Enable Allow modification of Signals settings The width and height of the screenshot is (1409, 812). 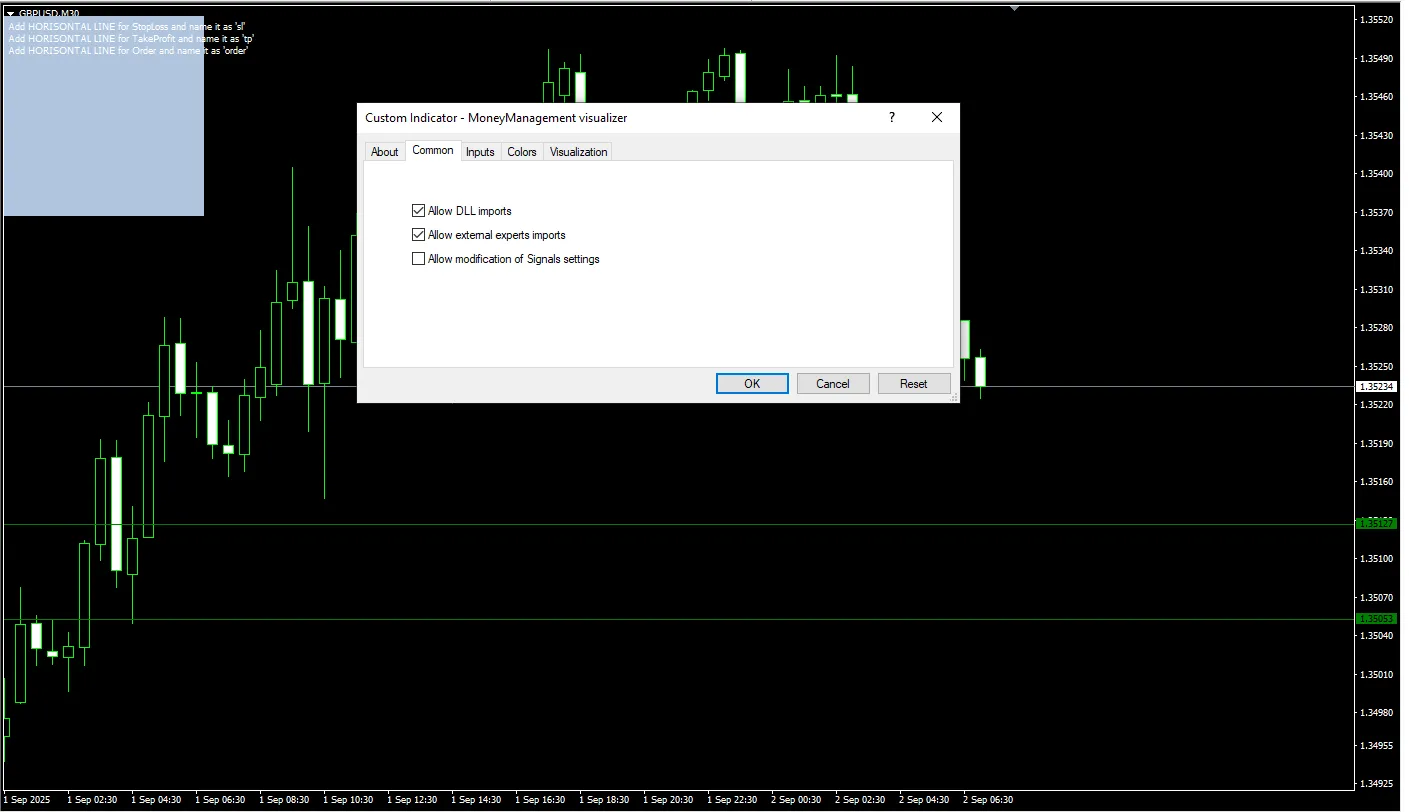click(418, 259)
